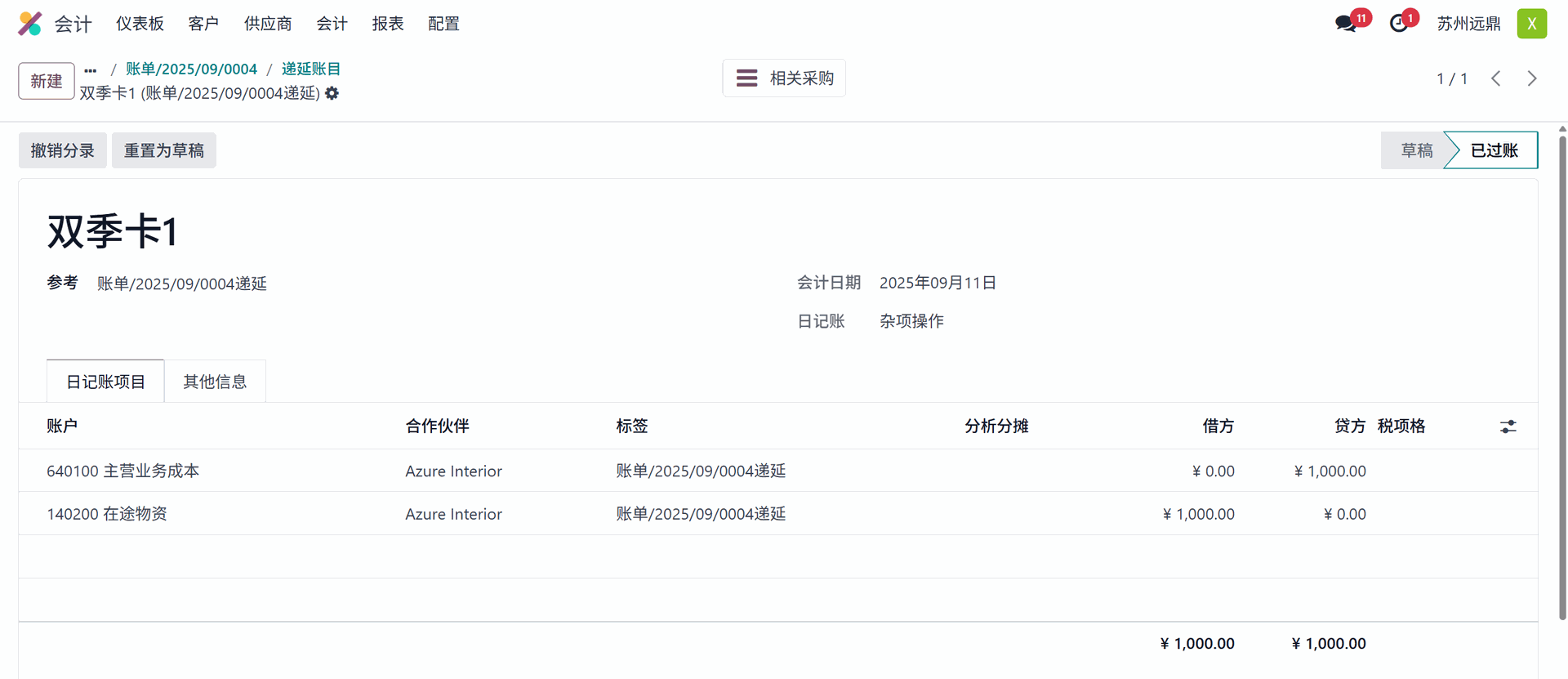The width and height of the screenshot is (1568, 679).
Task: Go to next record arrow
Action: click(x=1532, y=78)
